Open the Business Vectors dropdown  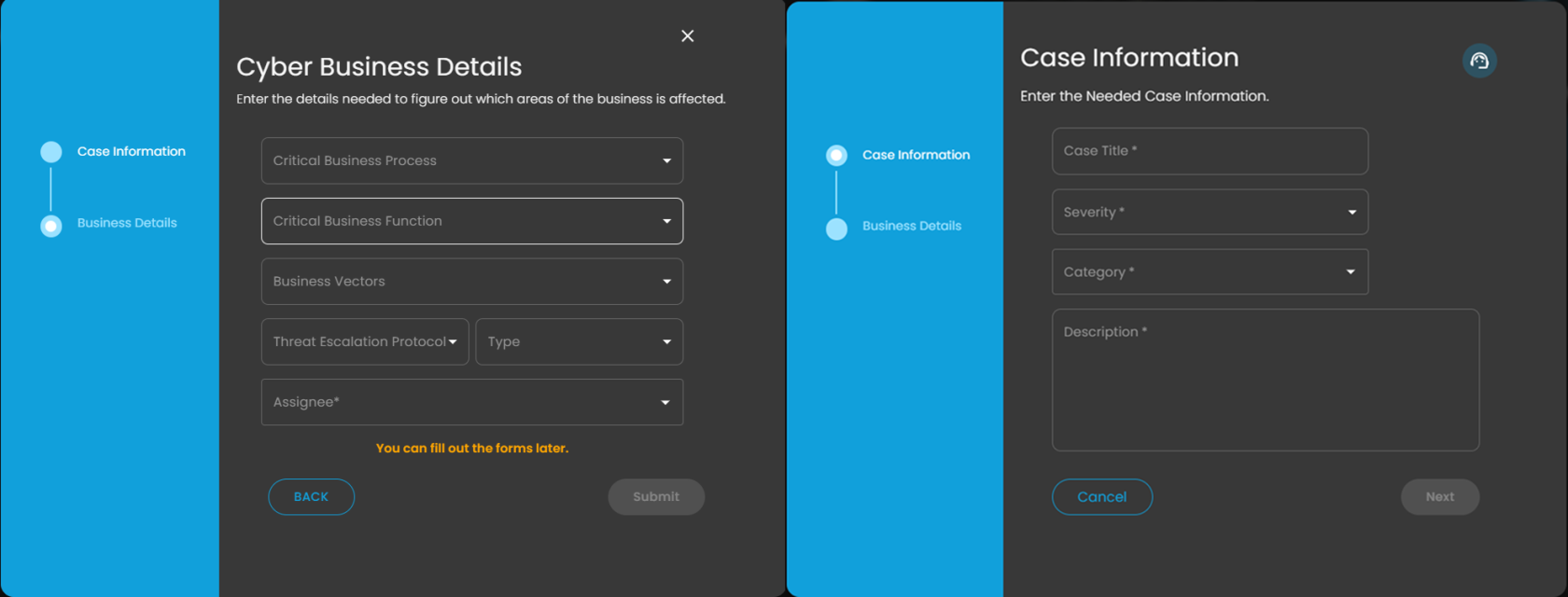(x=471, y=282)
